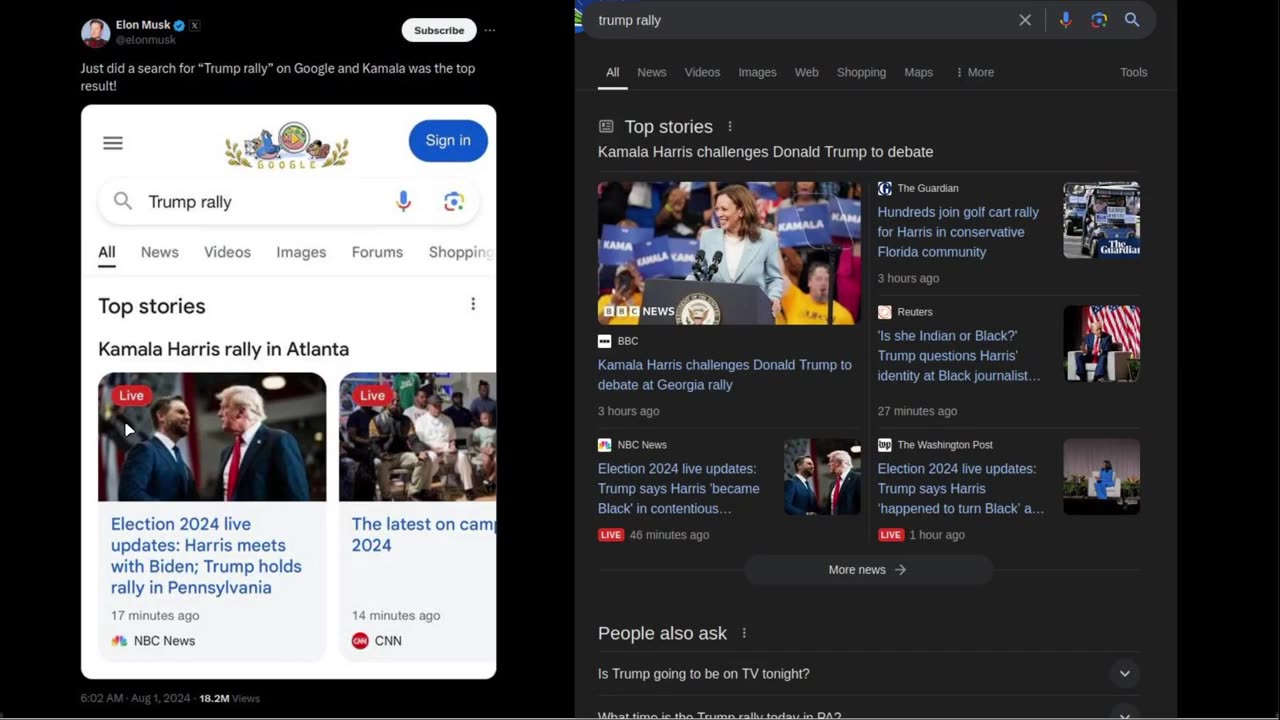Open 'The latest on camp' CNN headline
The height and width of the screenshot is (720, 1280).
click(424, 534)
